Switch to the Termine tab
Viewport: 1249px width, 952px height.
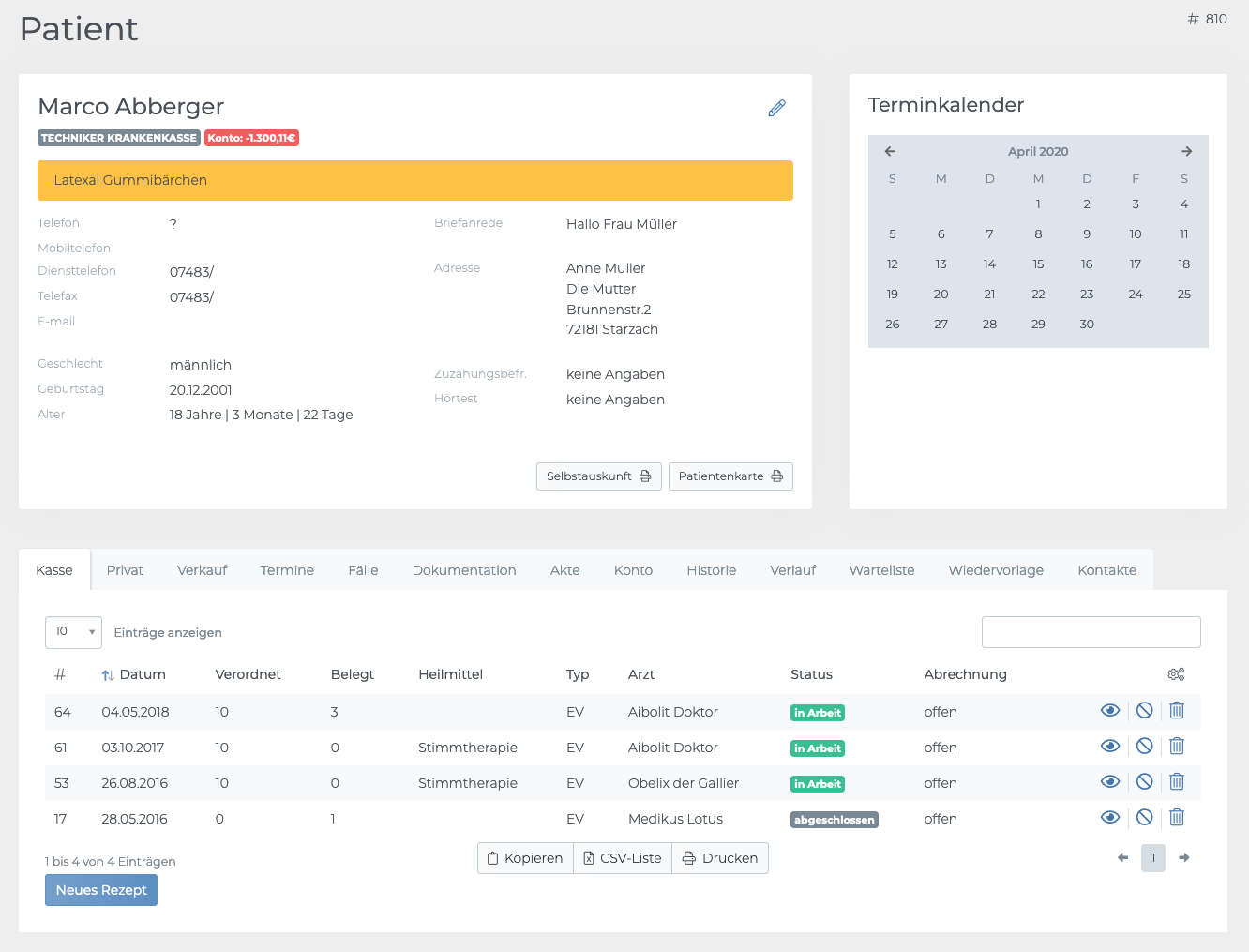(x=287, y=570)
